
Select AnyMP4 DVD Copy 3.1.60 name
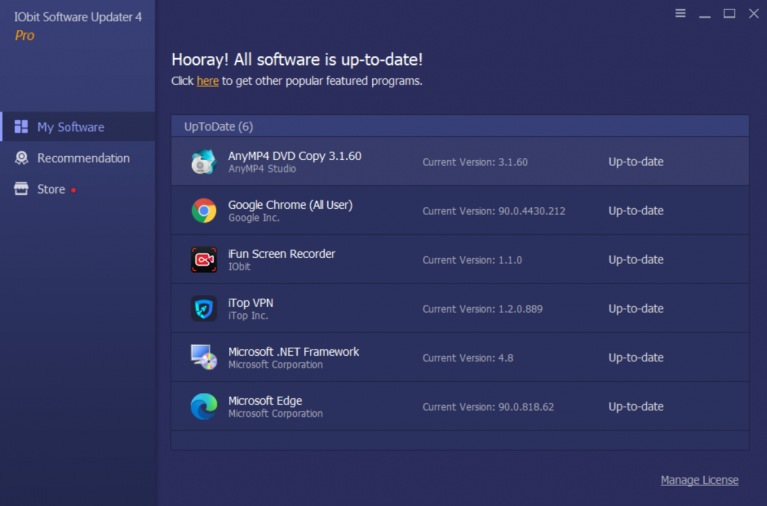[x=294, y=156]
